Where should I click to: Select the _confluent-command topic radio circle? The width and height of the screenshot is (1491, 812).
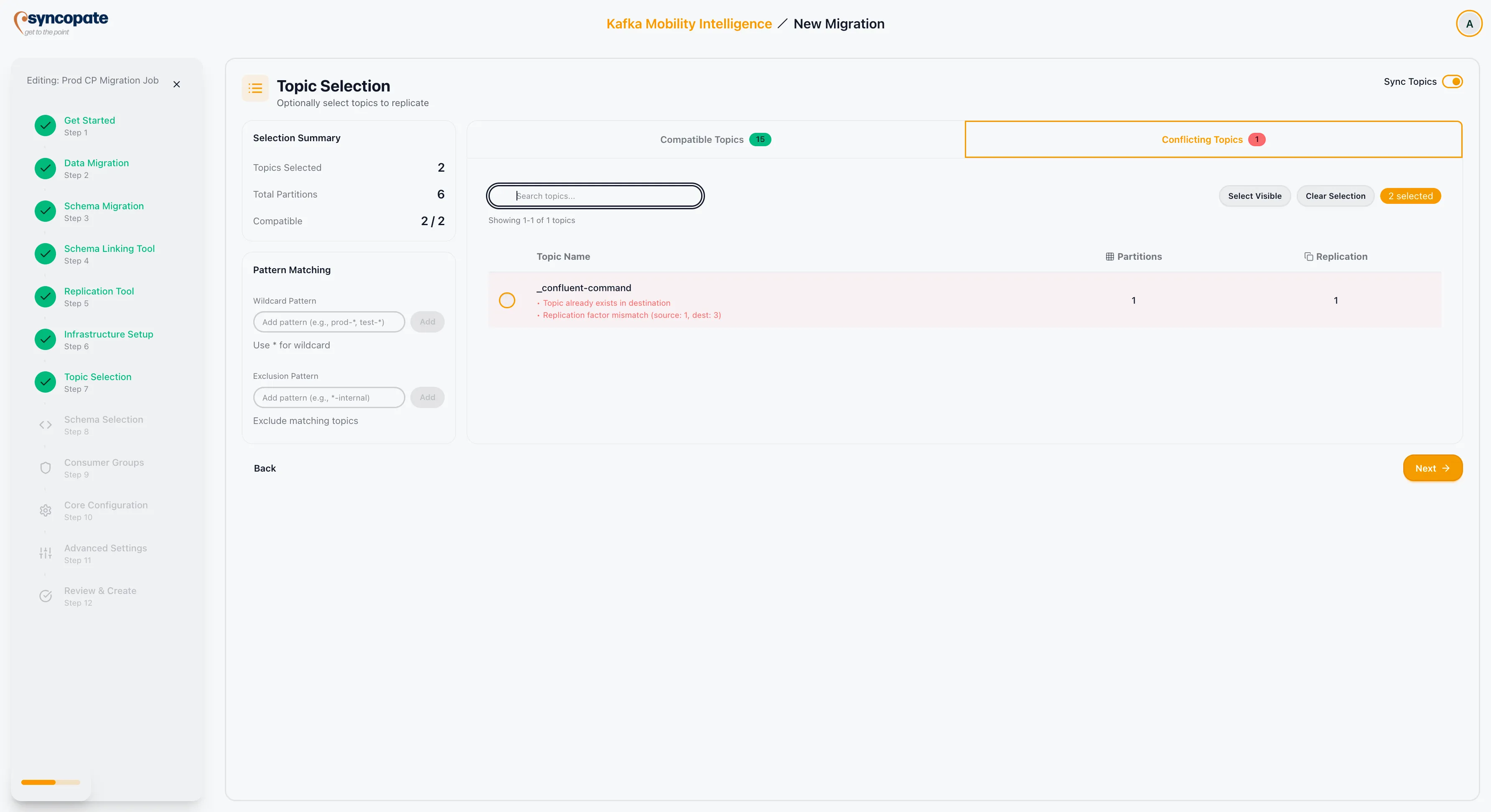(506, 300)
